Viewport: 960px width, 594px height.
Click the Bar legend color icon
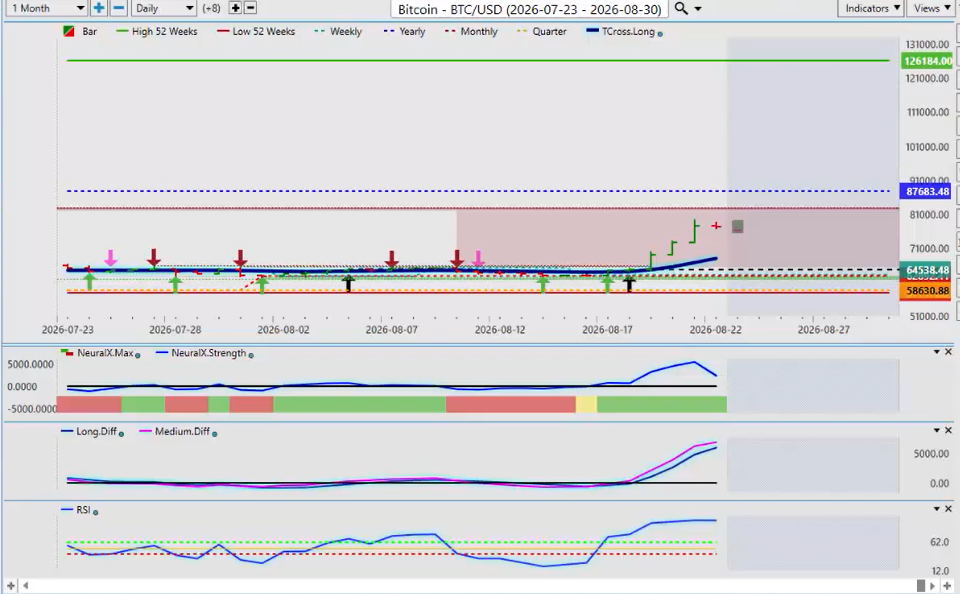69,31
